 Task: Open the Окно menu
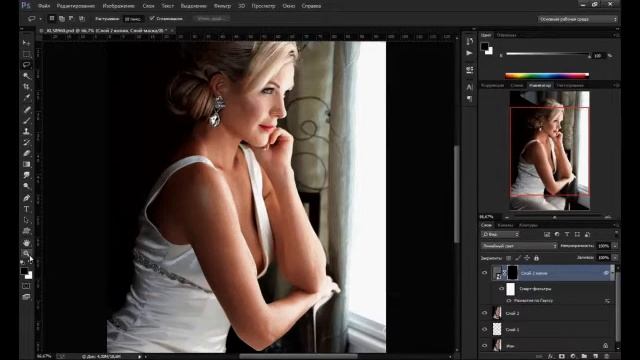[289, 6]
